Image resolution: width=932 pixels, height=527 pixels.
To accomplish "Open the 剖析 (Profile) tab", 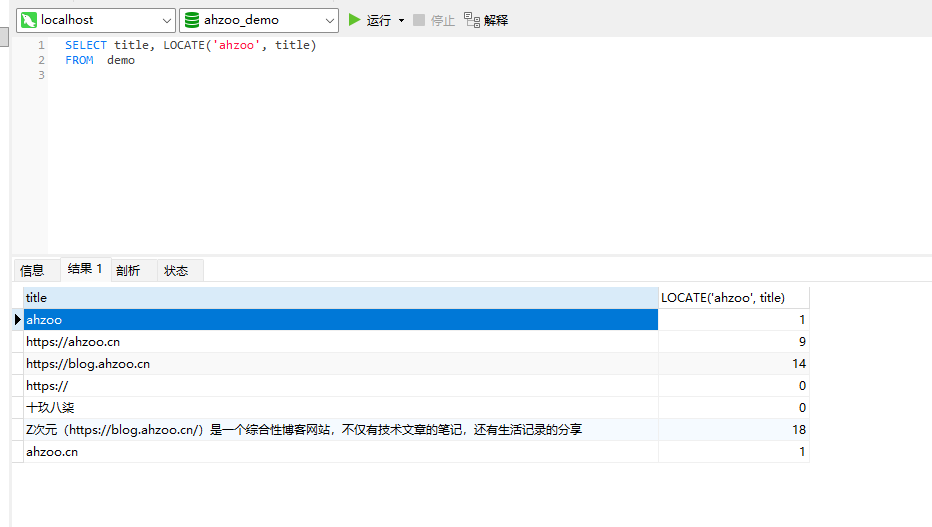I will [x=128, y=270].
